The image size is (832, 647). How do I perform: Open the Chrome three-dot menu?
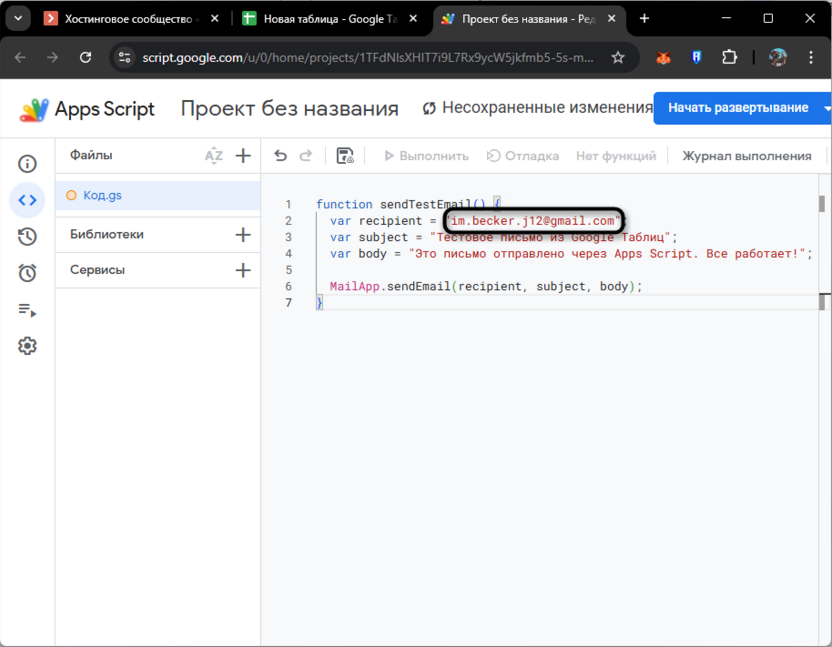[810, 58]
